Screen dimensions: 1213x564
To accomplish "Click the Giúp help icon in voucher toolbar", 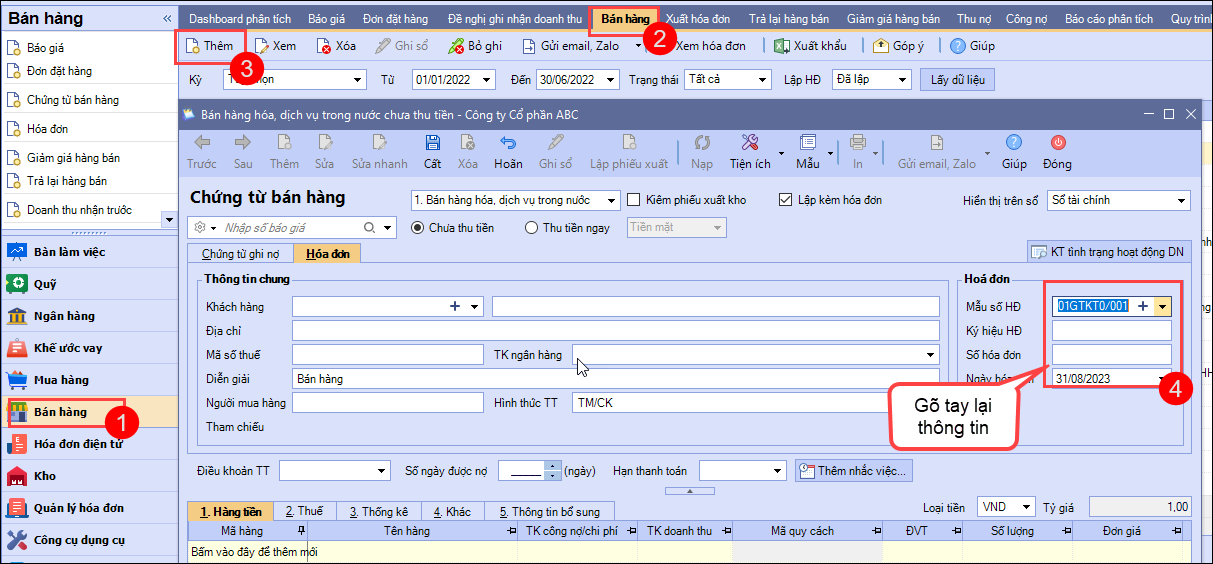I will pos(1014,143).
